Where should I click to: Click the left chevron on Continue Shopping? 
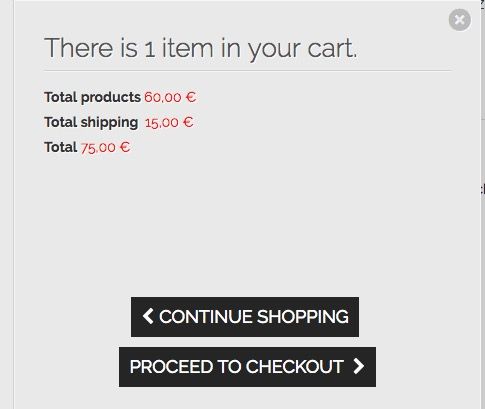148,316
